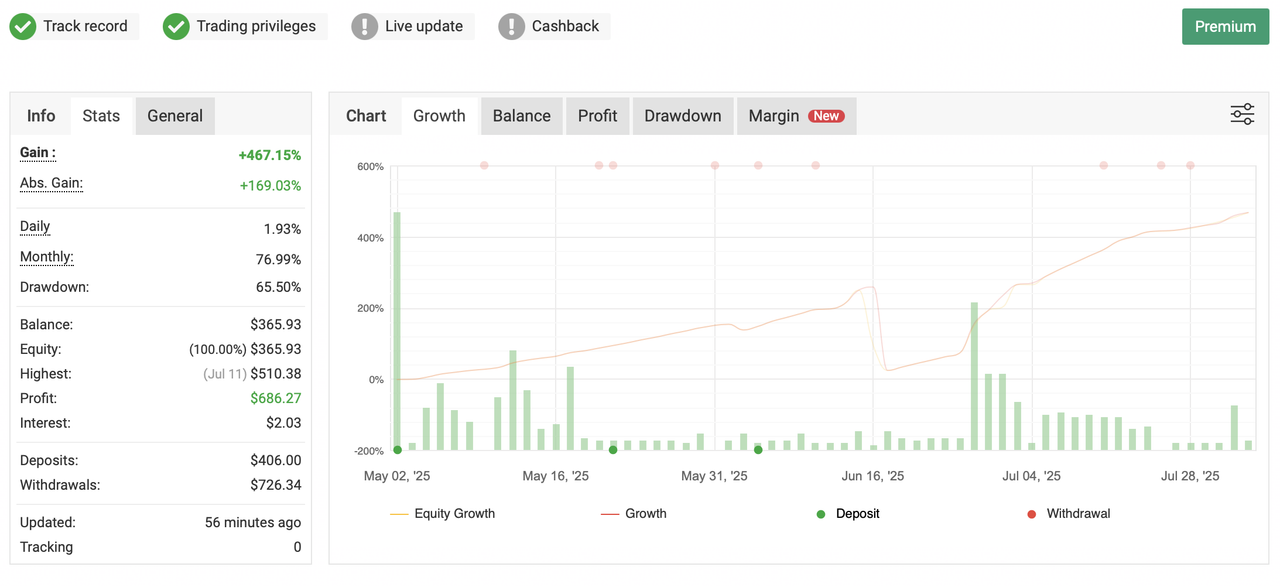The height and width of the screenshot is (586, 1280).
Task: Click the Drawdown stats label
Action: [x=54, y=287]
